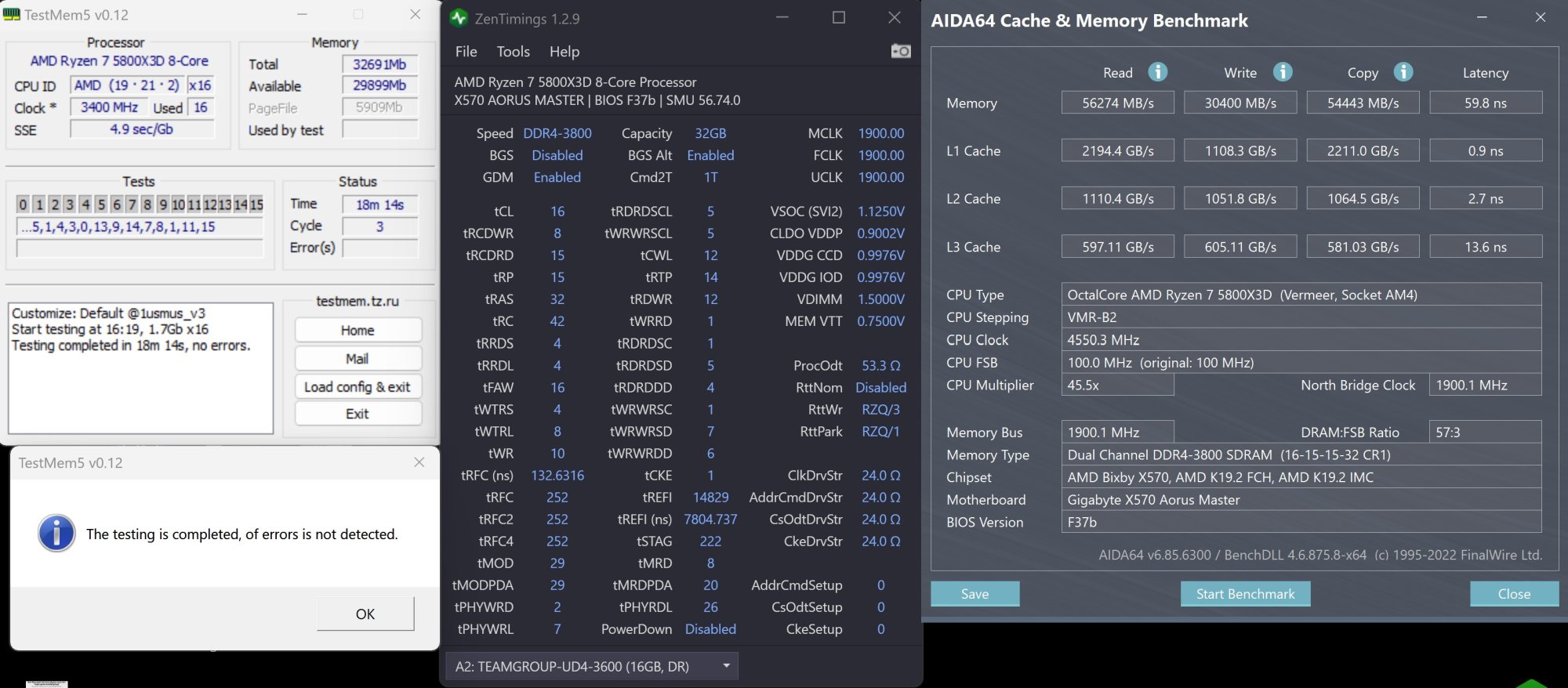Click the info icon beside Copy
Viewport: 1568px width, 688px height.
point(1403,72)
